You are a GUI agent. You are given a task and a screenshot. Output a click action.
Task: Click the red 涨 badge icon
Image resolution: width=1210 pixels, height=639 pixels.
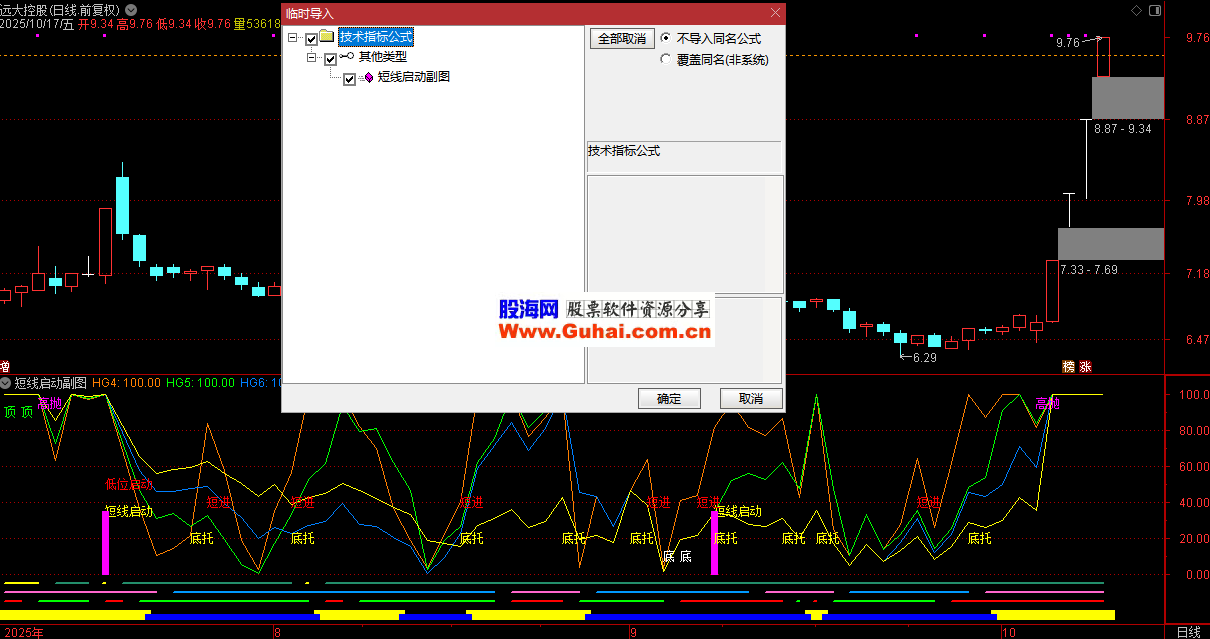1086,367
